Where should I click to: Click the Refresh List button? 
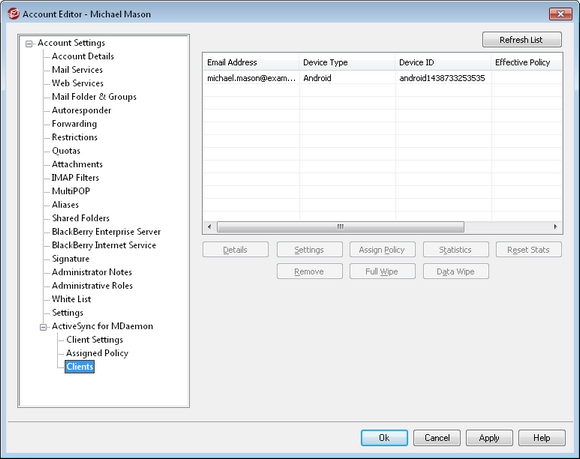tap(522, 40)
